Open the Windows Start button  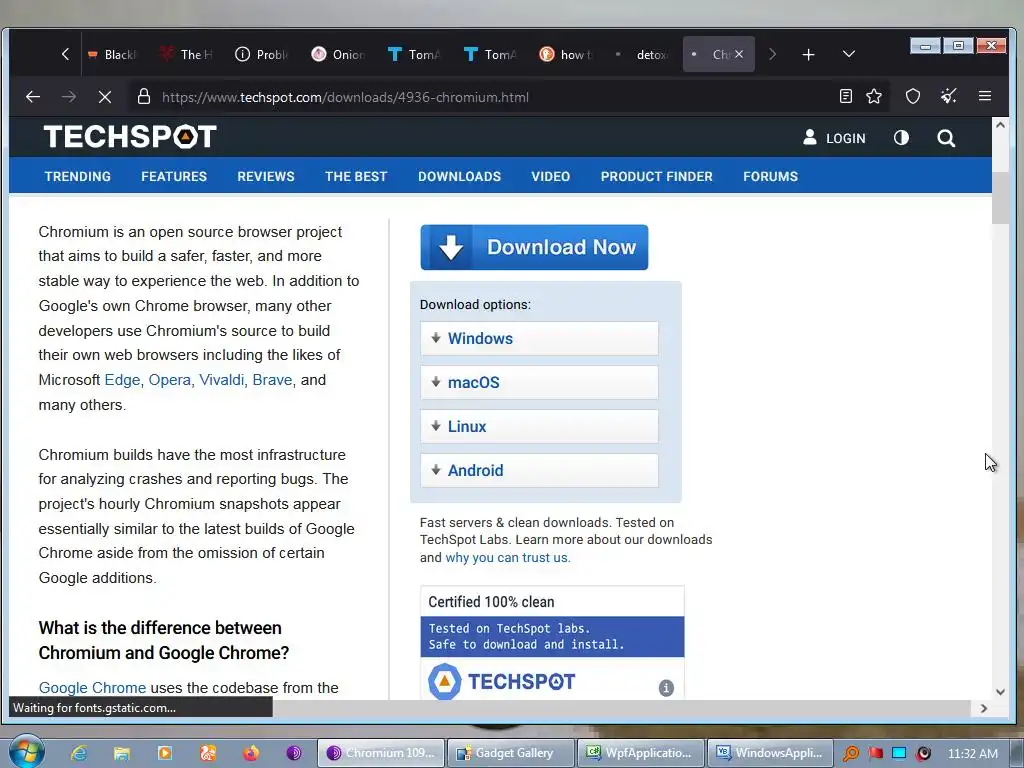tap(26, 752)
